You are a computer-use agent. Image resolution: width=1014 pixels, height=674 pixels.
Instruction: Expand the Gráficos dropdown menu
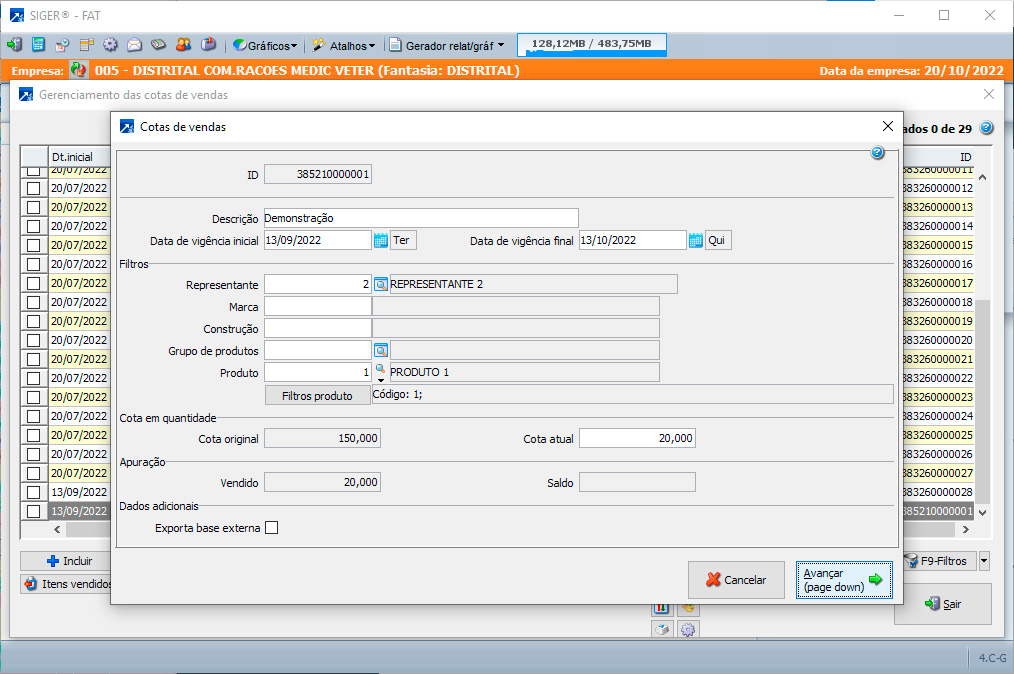pos(266,45)
